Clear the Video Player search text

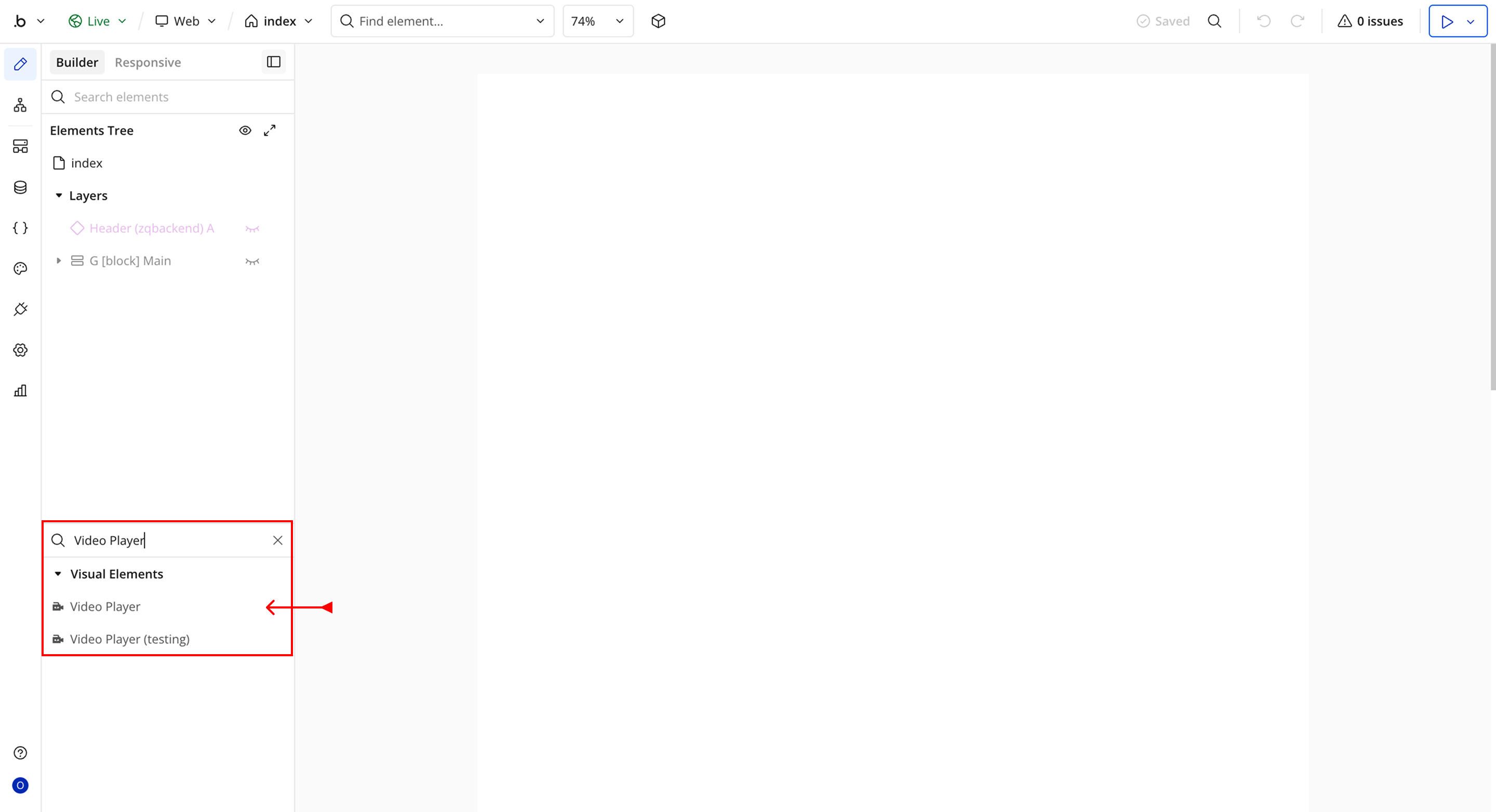277,540
